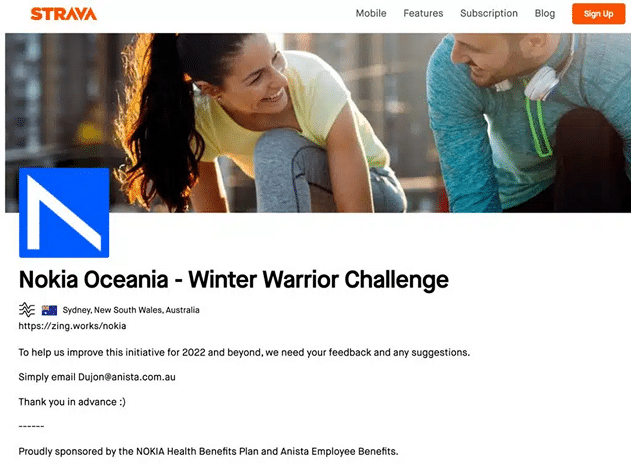Click the orange Sign Up button
The width and height of the screenshot is (631, 465).
[598, 14]
